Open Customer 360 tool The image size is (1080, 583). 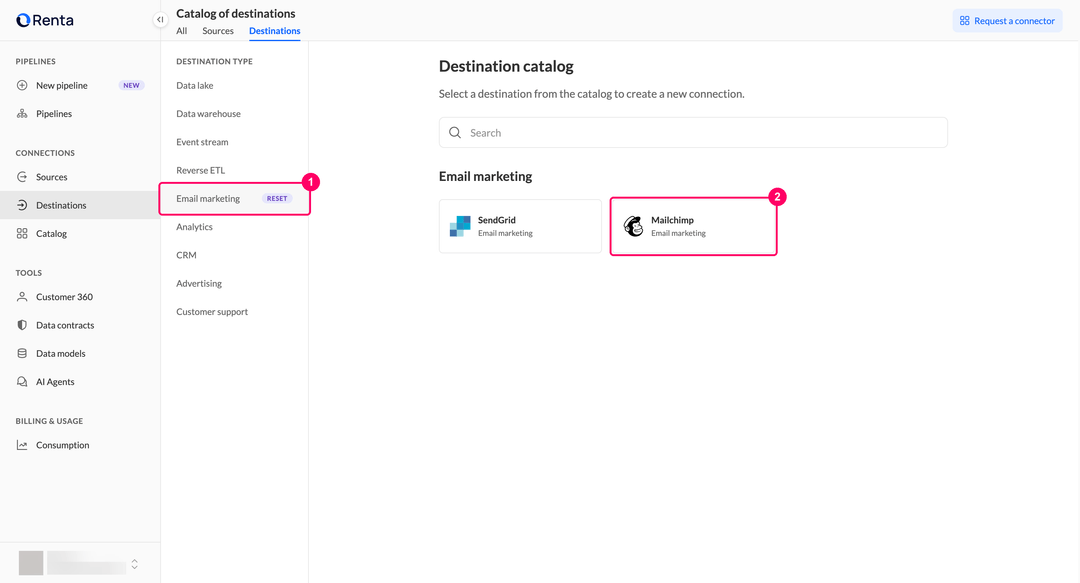(80, 297)
